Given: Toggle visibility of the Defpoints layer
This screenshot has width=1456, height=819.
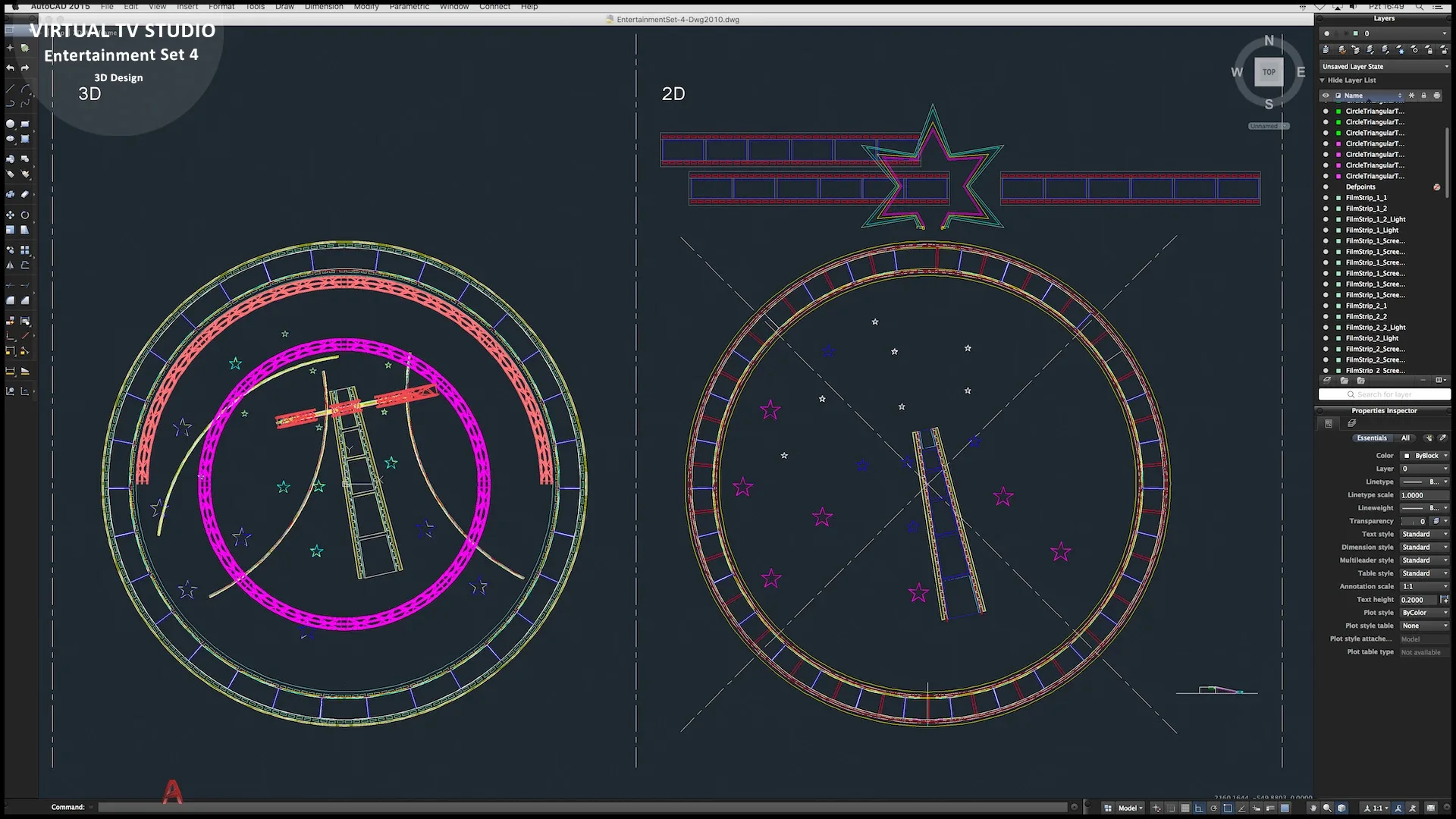Looking at the screenshot, I should 1326,187.
